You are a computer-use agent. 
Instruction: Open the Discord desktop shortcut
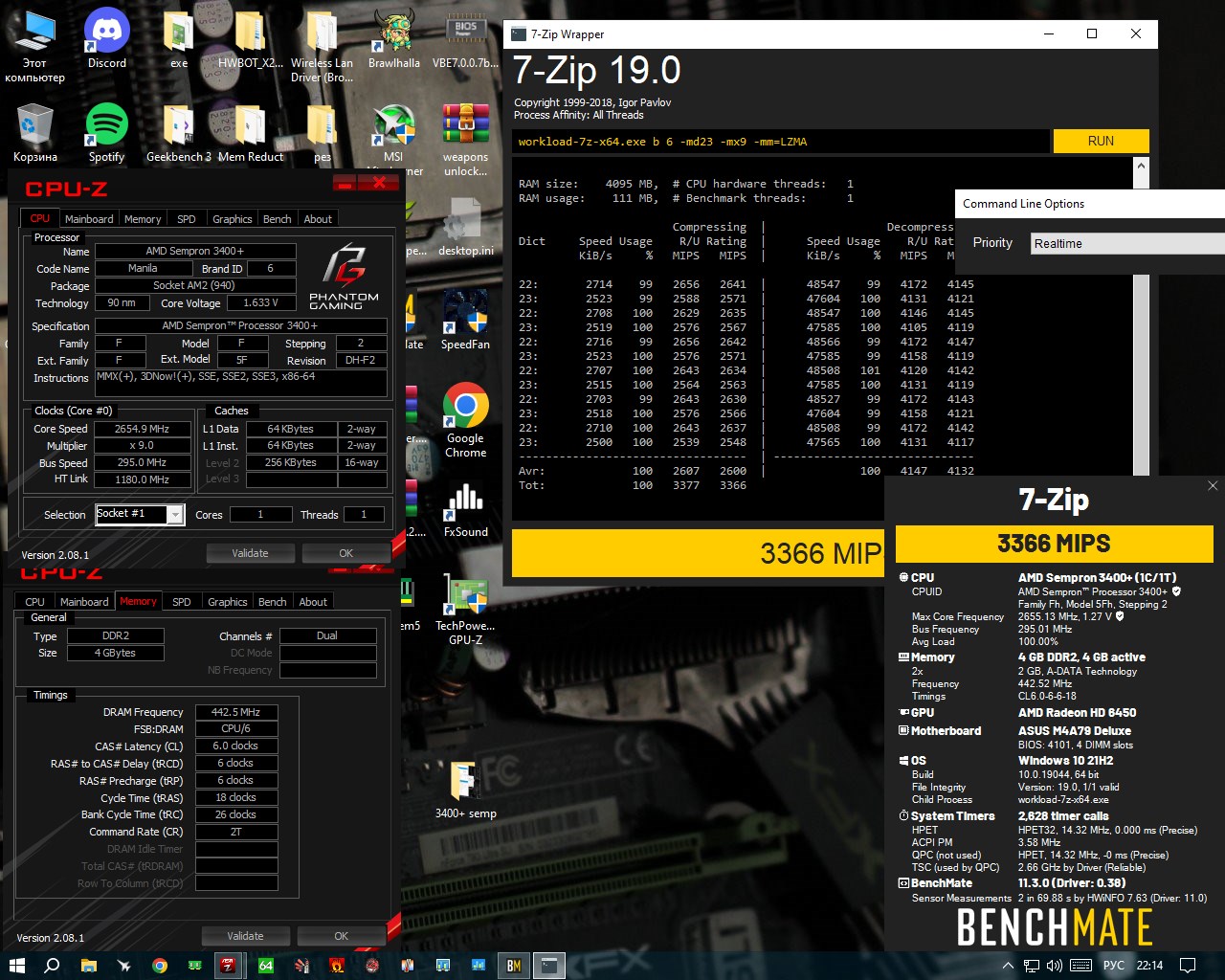[107, 39]
